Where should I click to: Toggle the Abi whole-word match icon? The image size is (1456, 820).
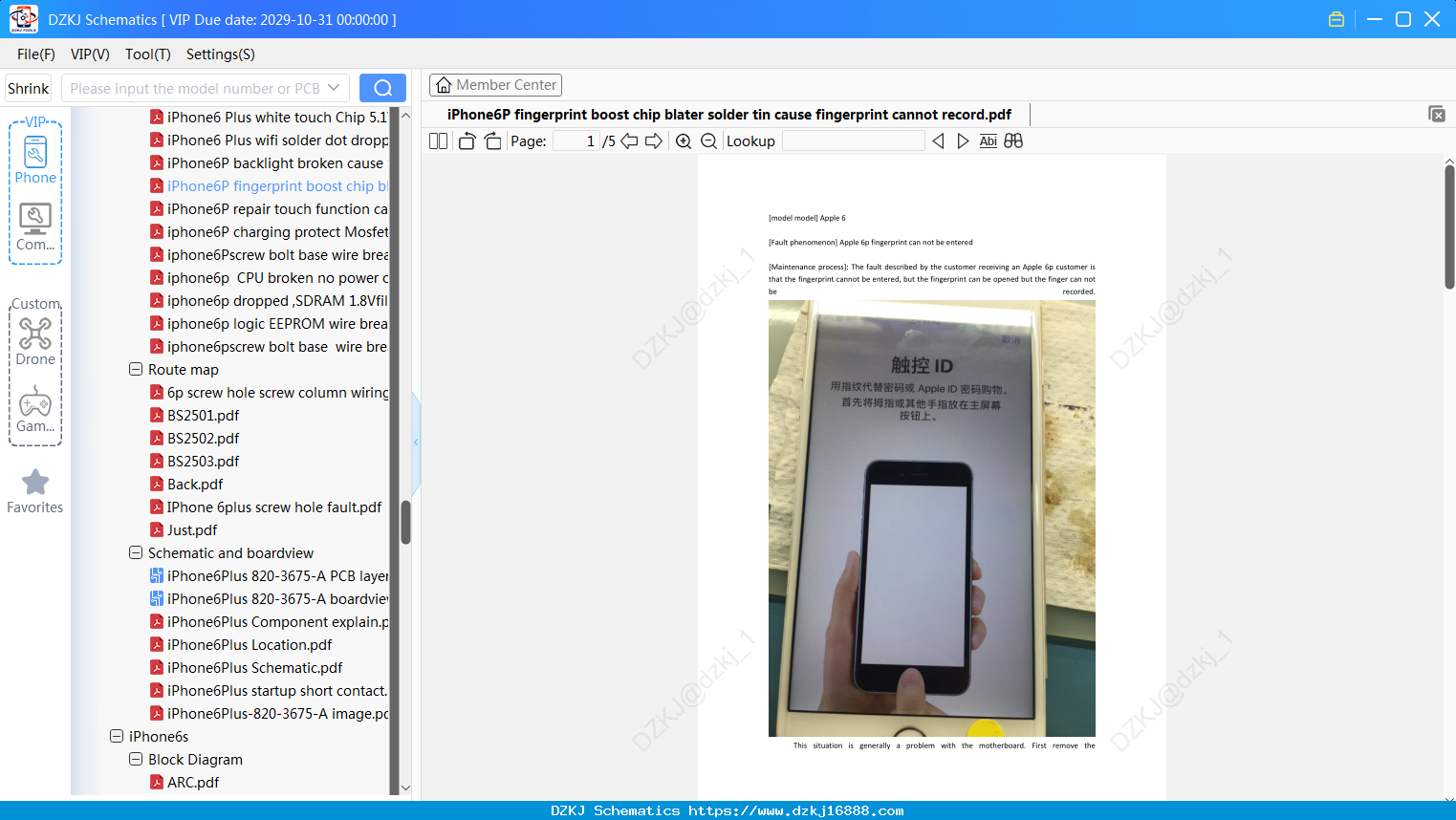coord(989,140)
